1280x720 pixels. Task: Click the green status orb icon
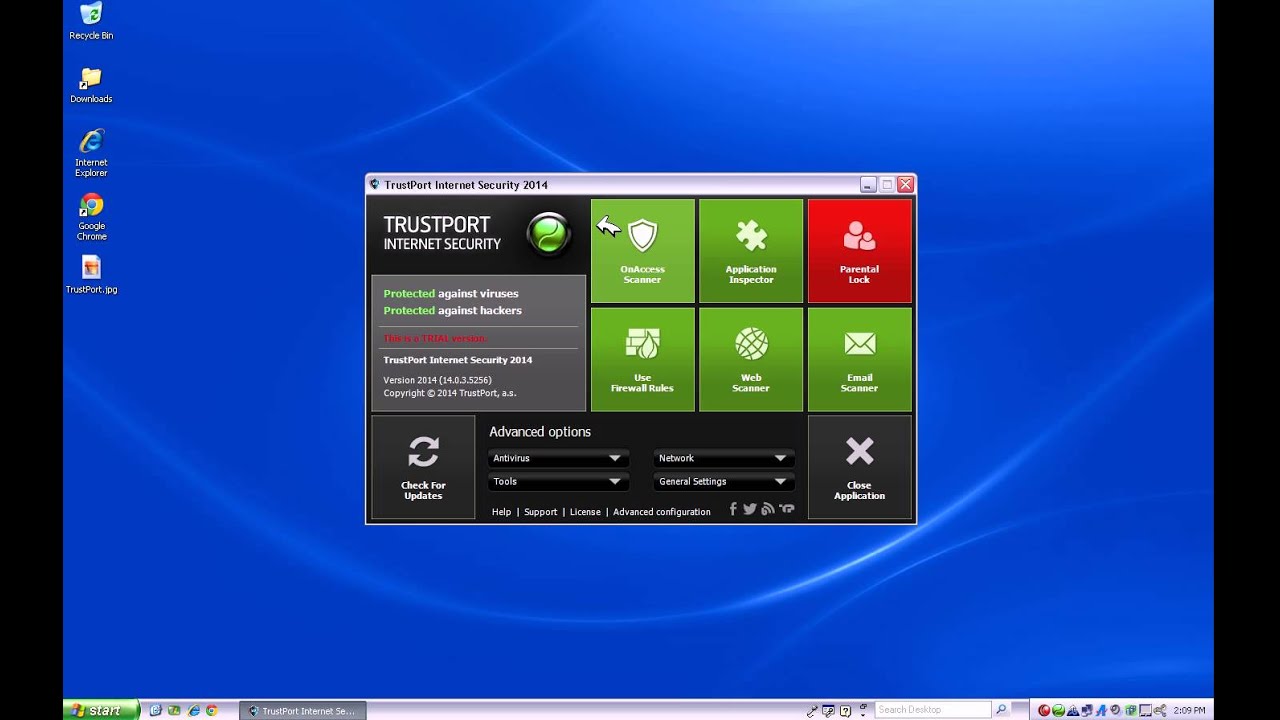(x=549, y=234)
